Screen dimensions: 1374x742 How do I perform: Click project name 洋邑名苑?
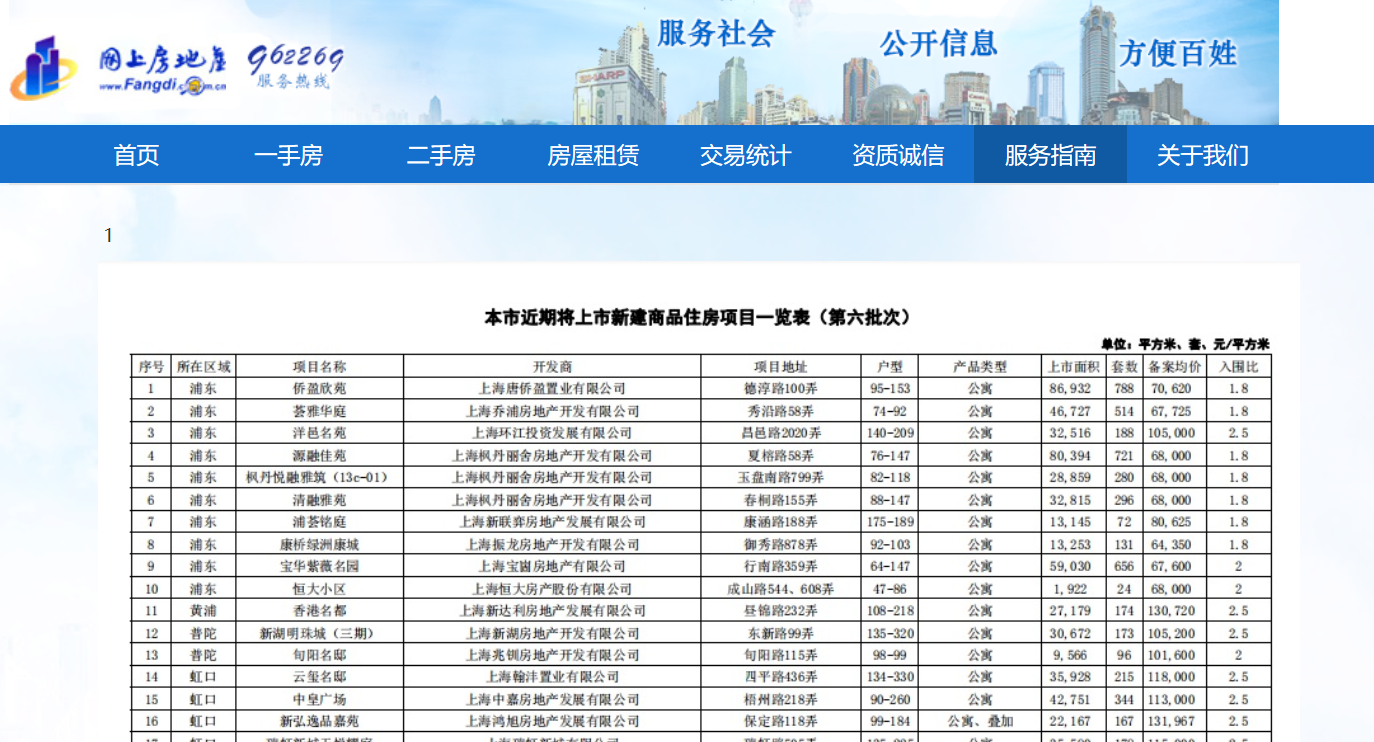[x=319, y=433]
